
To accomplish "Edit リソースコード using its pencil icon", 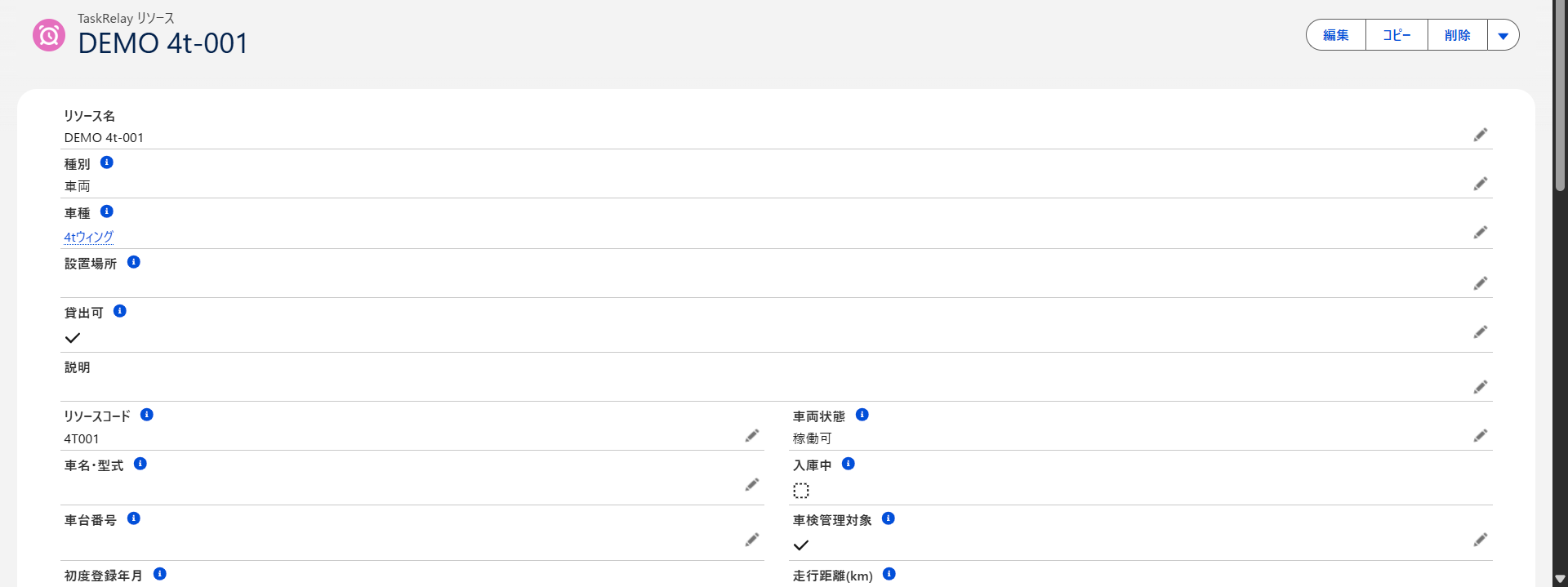I will click(752, 436).
